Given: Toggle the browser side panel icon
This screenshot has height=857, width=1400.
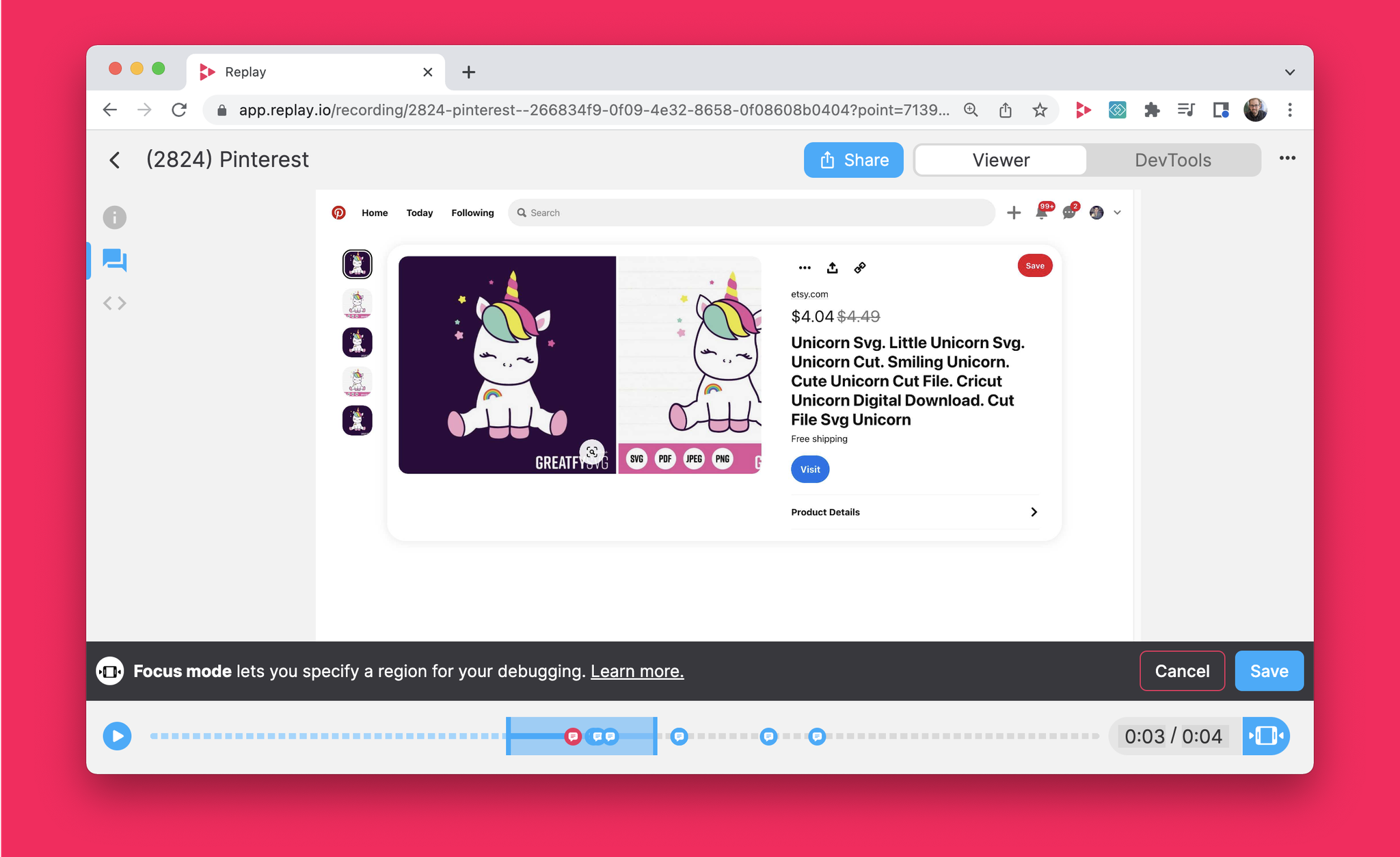Looking at the screenshot, I should point(1221,109).
